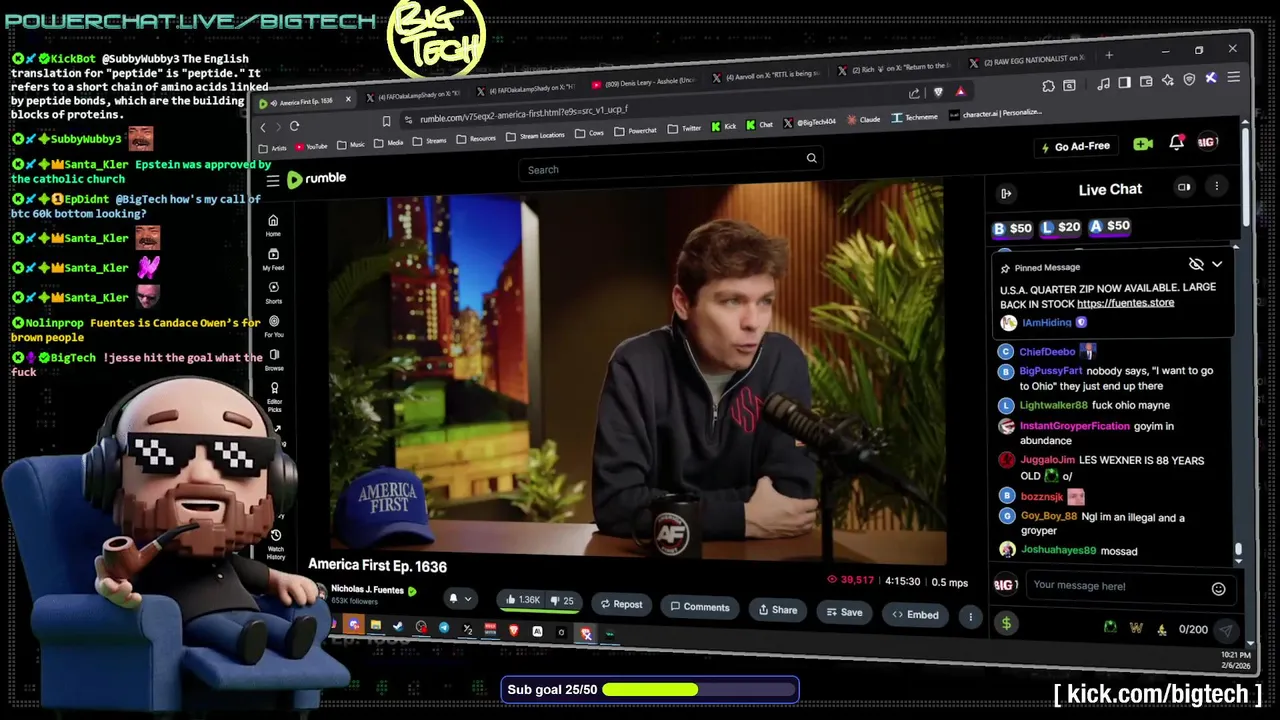Open the browser hamburger menu

pyautogui.click(x=1233, y=77)
